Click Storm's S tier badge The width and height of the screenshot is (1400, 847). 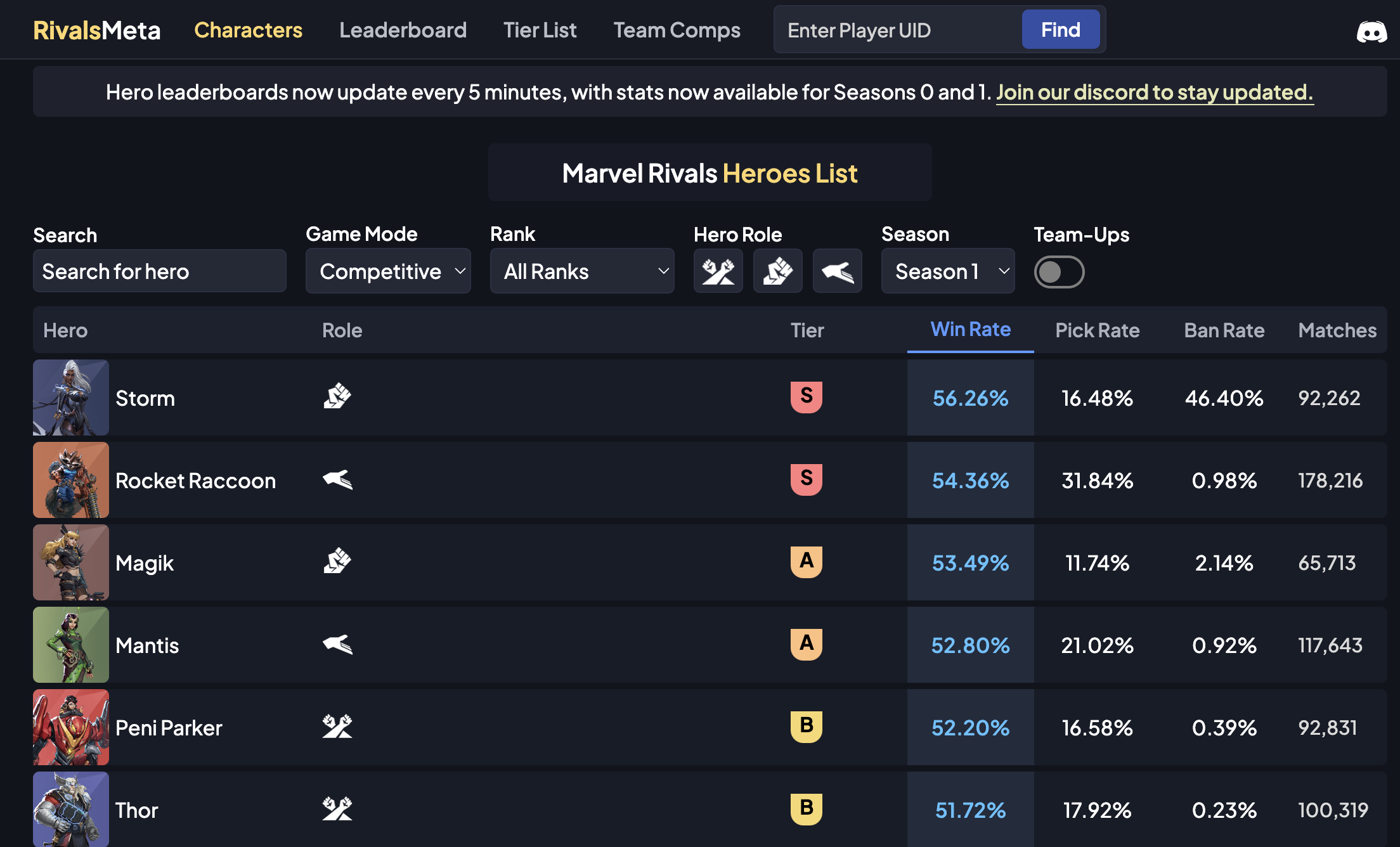(x=807, y=398)
